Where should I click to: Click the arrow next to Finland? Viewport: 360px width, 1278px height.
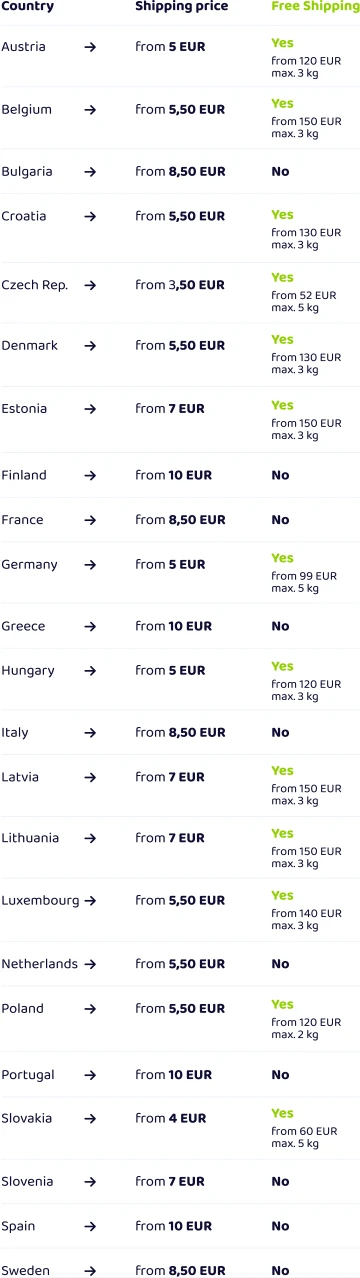click(x=90, y=475)
